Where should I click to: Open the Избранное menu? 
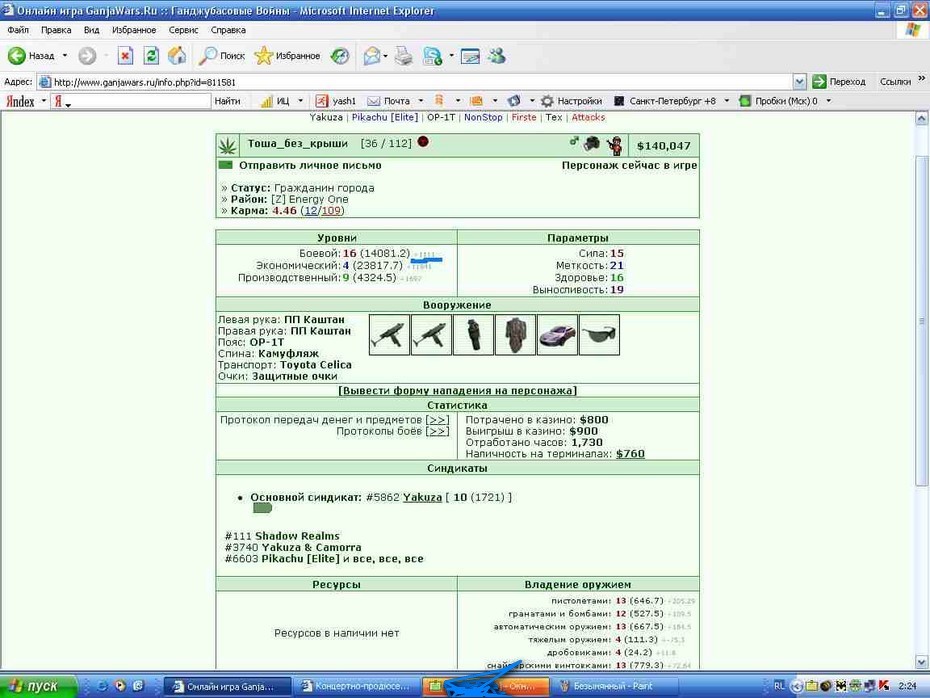coord(134,30)
